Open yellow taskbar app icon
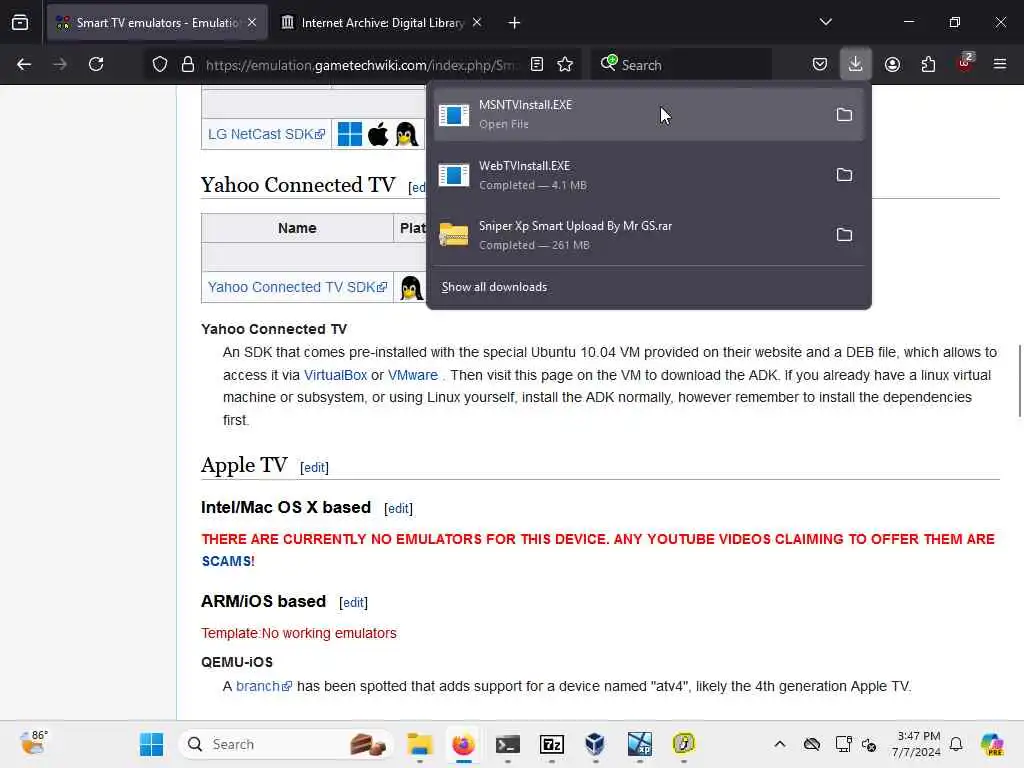The width and height of the screenshot is (1024, 768). tap(684, 743)
